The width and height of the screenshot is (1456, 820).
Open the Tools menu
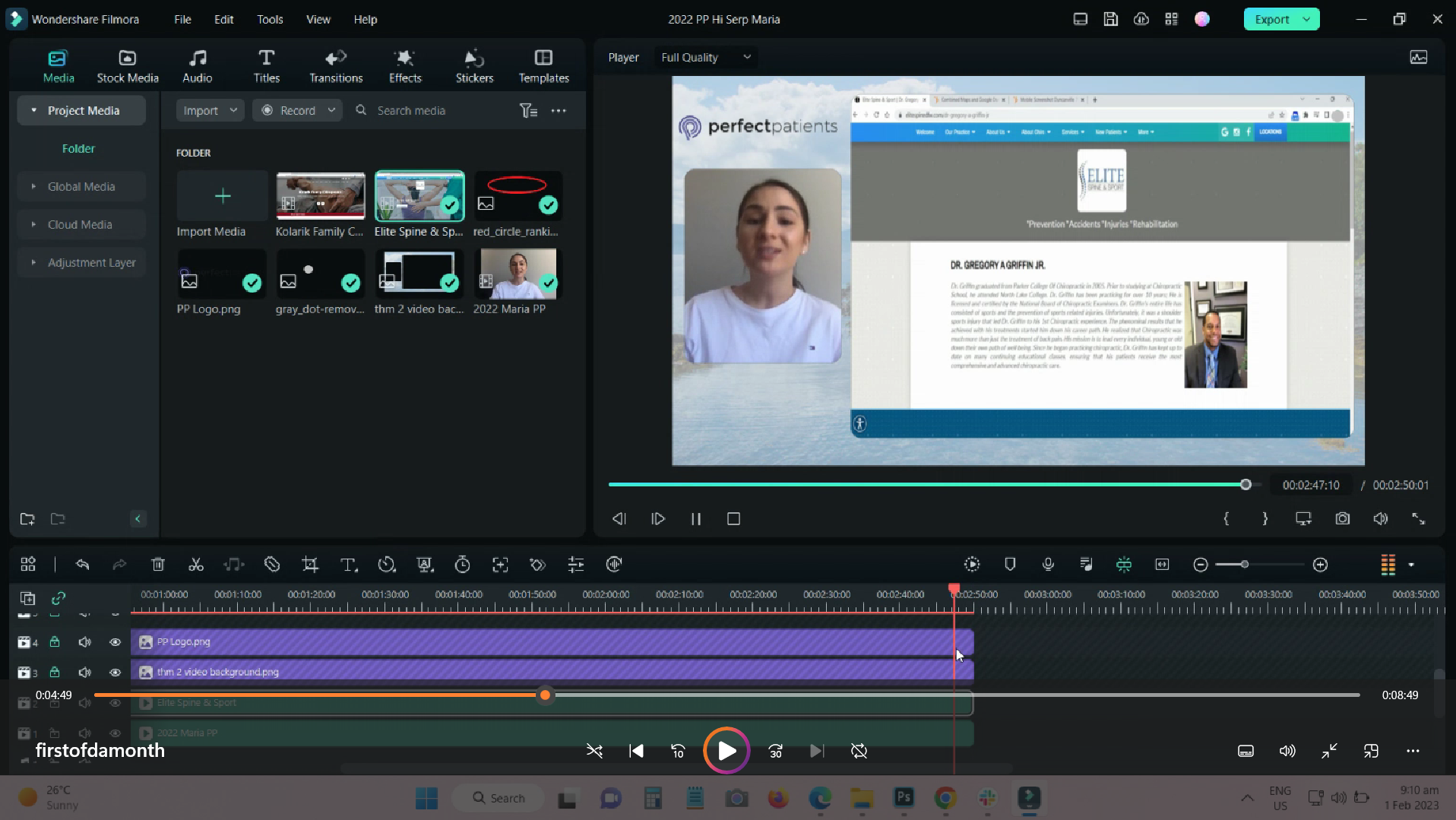[x=269, y=19]
